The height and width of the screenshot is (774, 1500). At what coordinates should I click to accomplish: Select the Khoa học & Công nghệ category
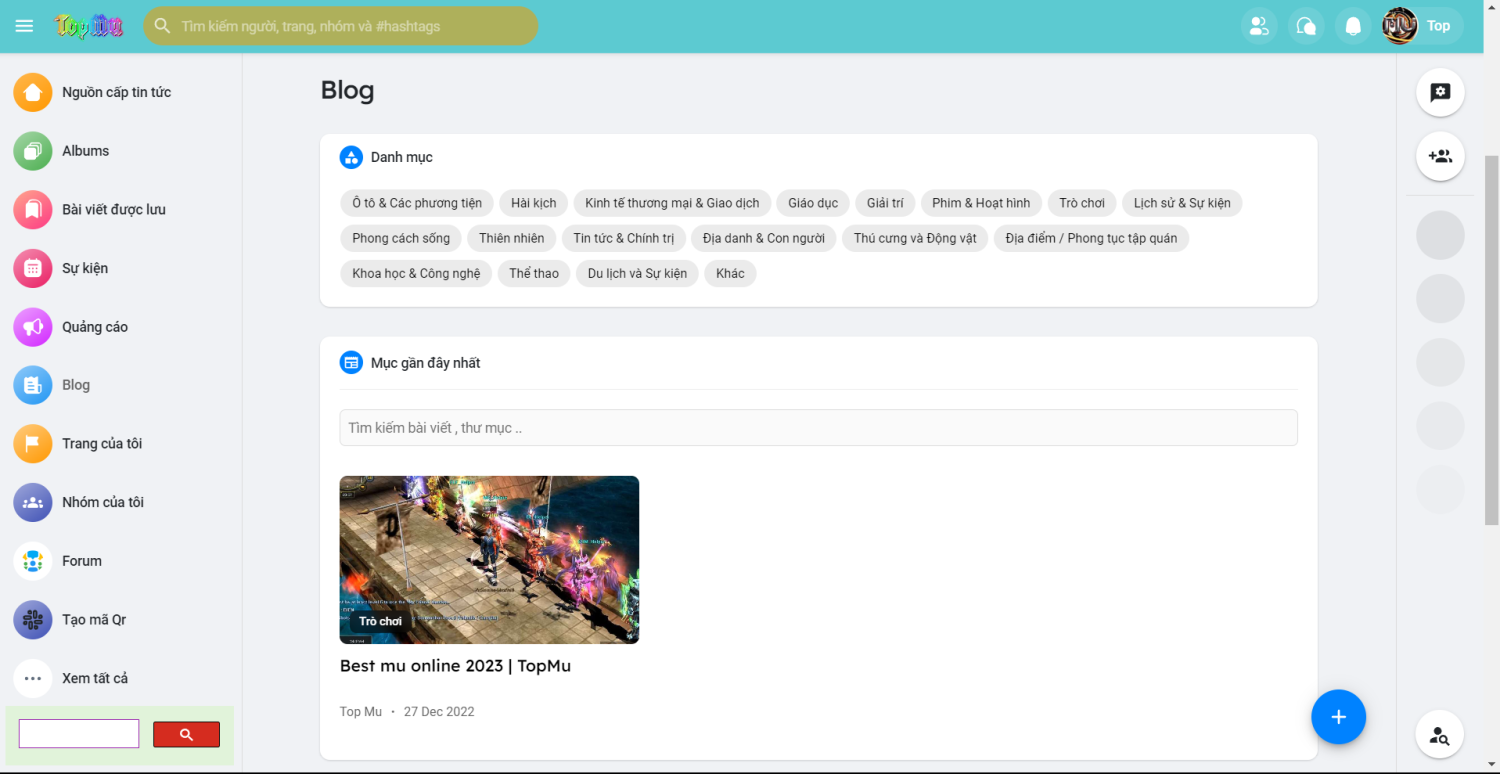[x=416, y=273]
